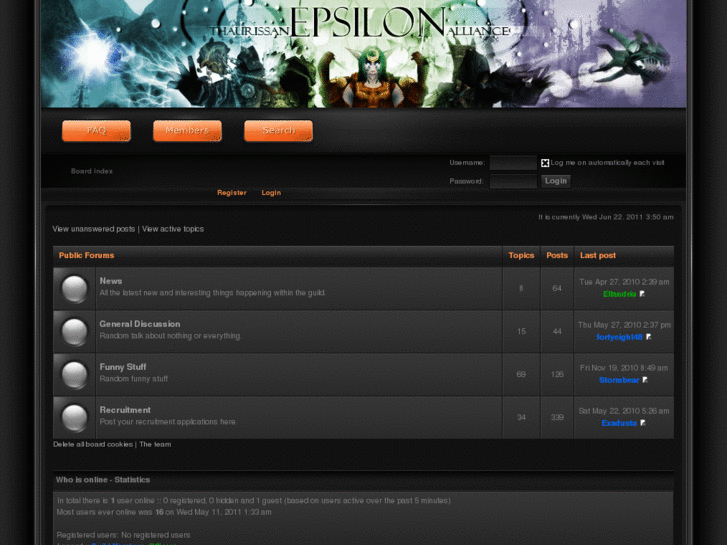Click the Who is online heading link

(82, 480)
